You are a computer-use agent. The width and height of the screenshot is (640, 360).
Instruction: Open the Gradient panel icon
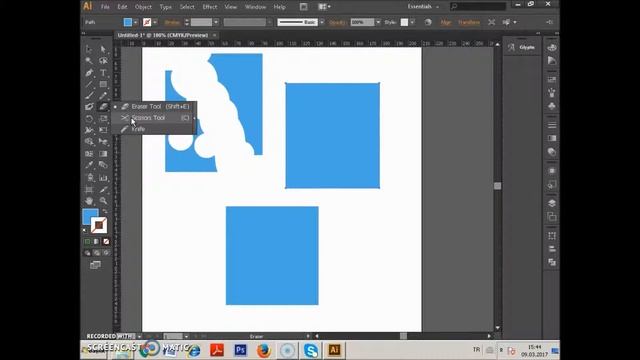point(552,138)
